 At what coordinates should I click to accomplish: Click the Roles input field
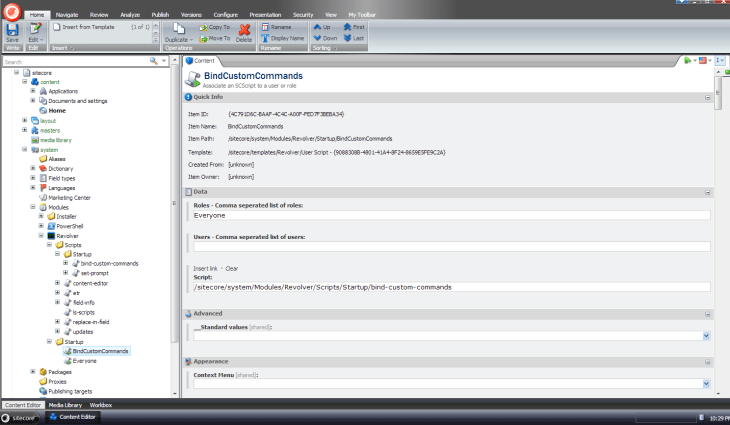(x=452, y=216)
